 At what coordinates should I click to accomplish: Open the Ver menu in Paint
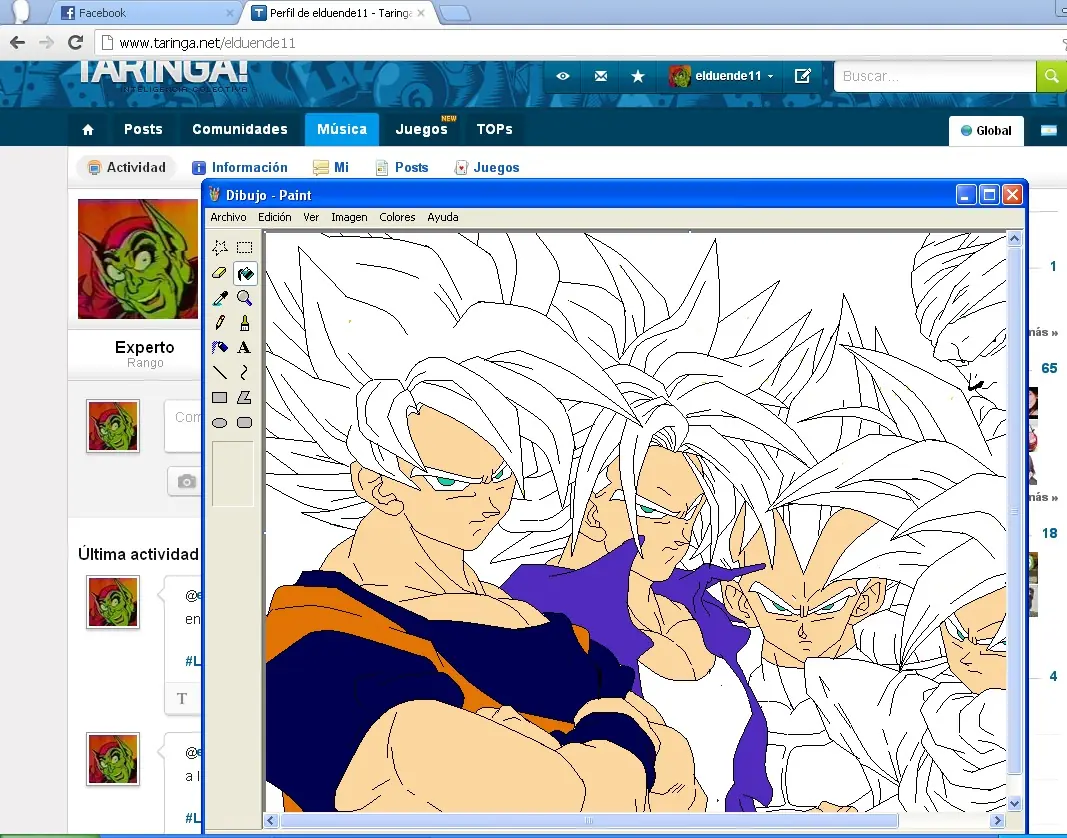coord(311,217)
